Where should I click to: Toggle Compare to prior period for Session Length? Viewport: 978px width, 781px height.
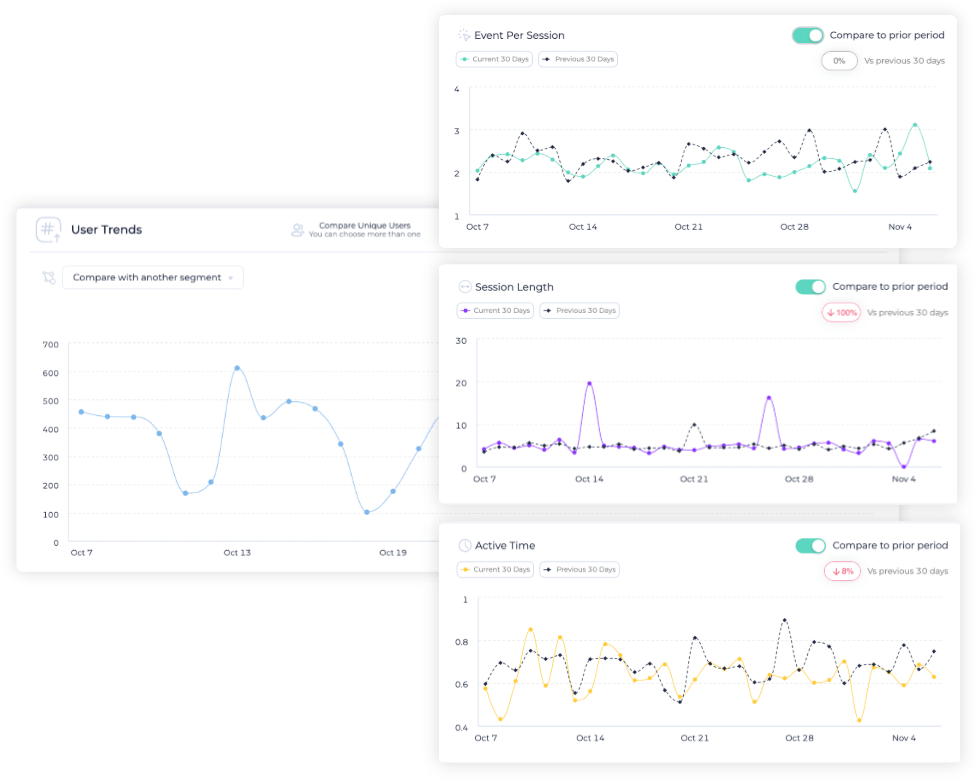click(810, 286)
